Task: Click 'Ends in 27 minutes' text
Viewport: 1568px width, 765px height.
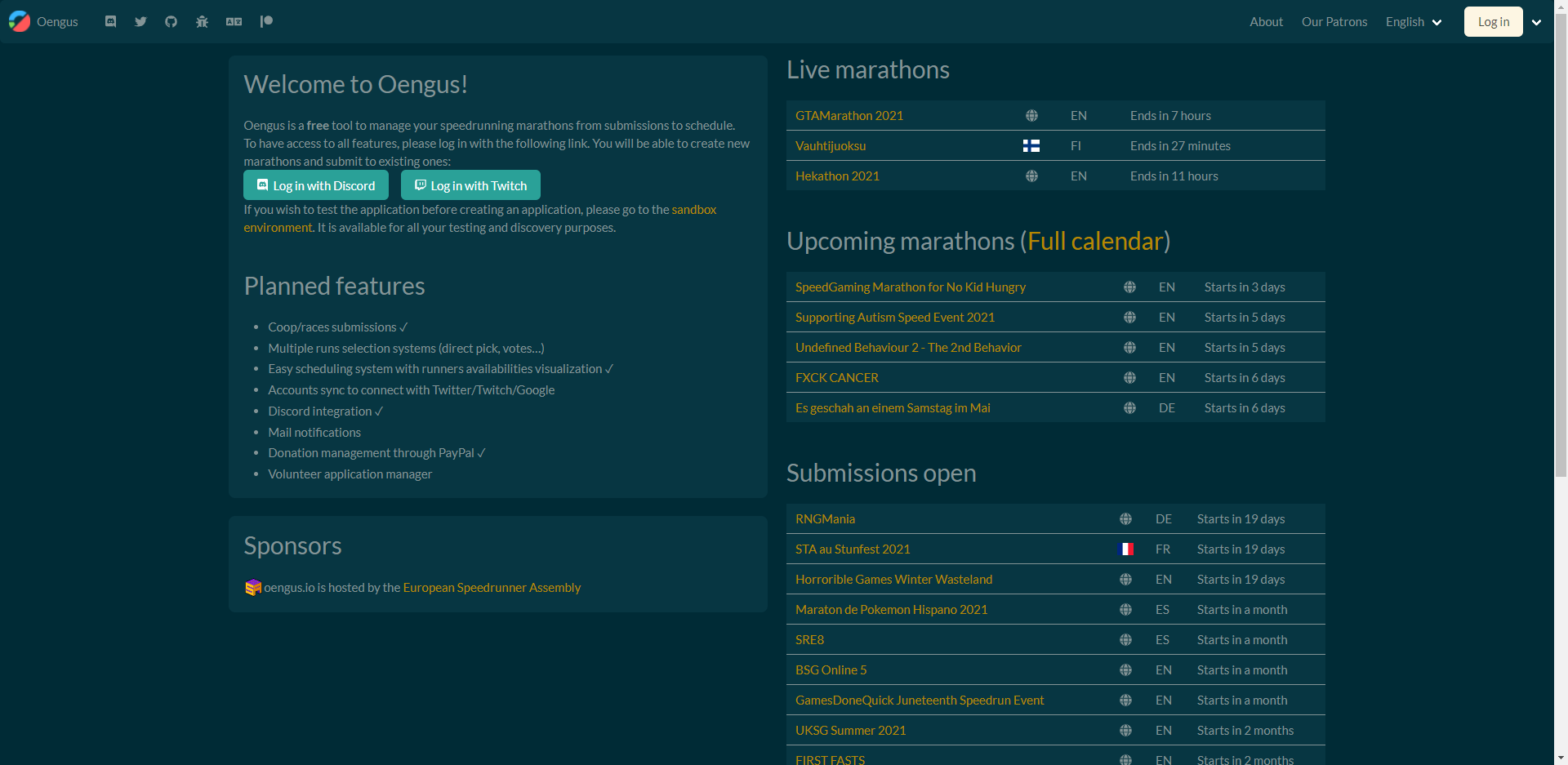Action: (x=1180, y=146)
